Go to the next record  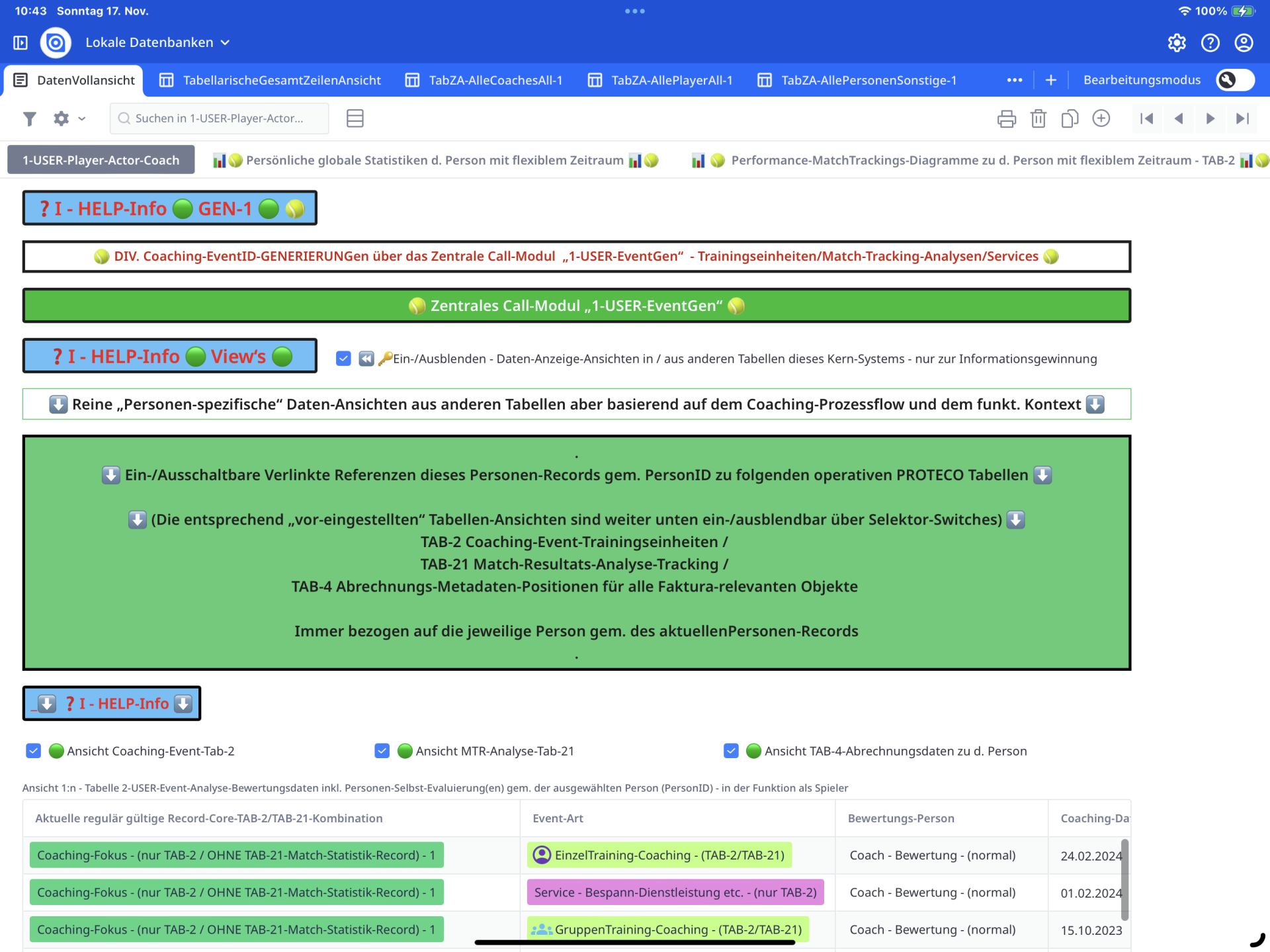click(x=1210, y=118)
